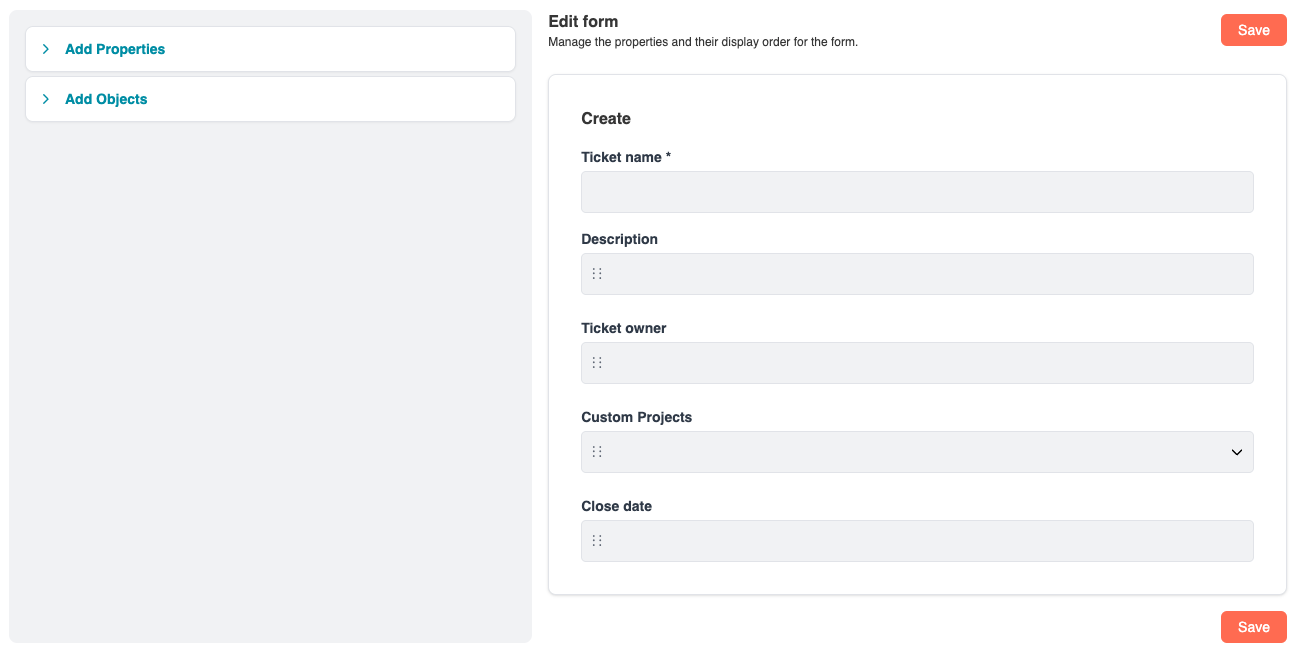1302x654 pixels.
Task: Open the Custom Projects dropdown arrow
Action: 1237,452
